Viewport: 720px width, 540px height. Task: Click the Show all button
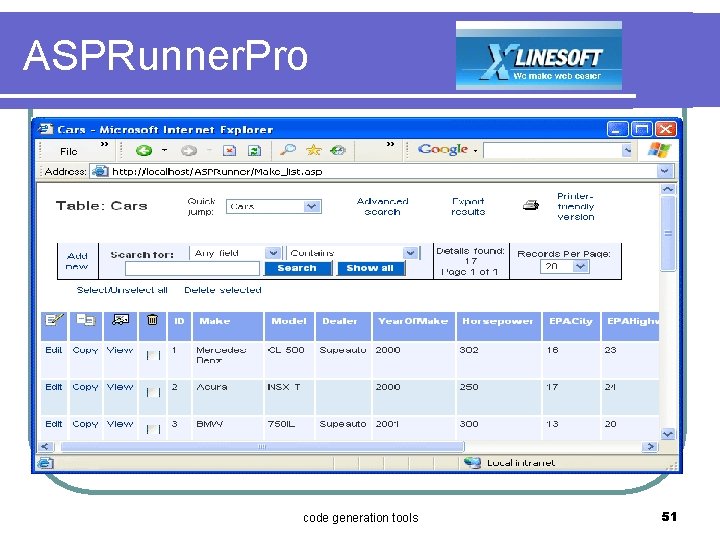coord(370,268)
